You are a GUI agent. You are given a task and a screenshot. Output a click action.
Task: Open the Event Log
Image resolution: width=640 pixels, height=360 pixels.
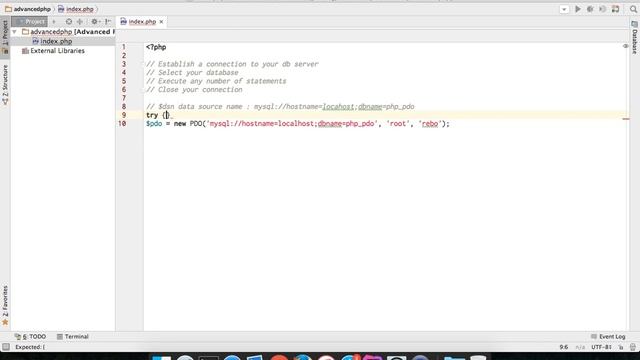pos(608,337)
